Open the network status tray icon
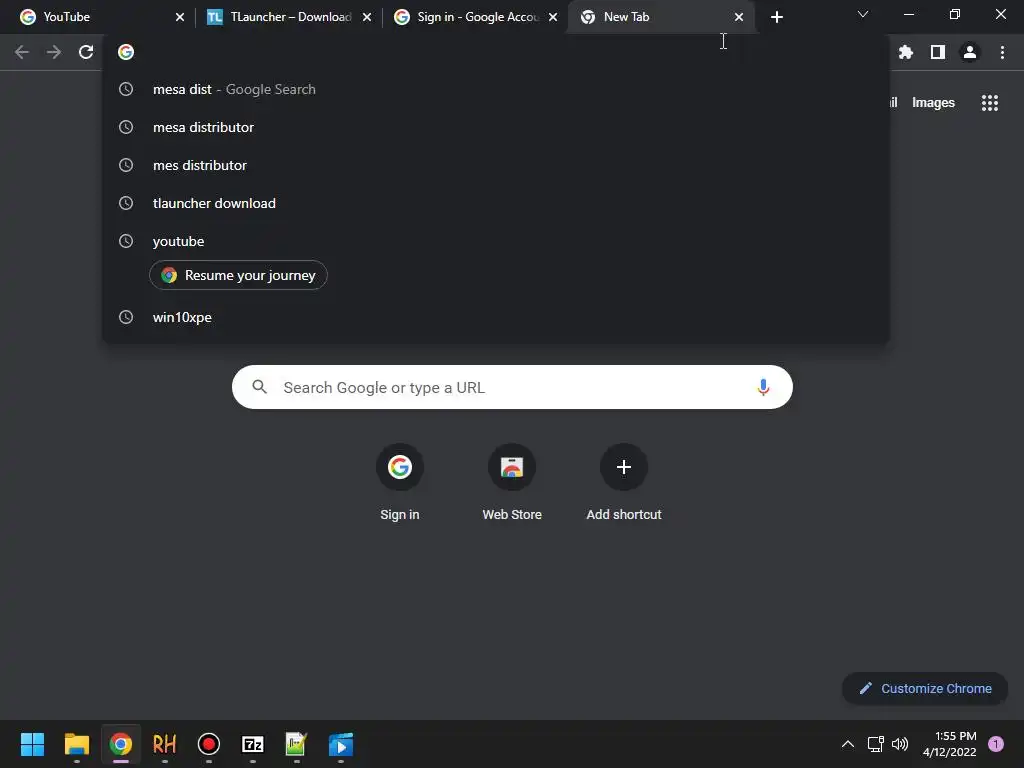Viewport: 1024px width, 768px height. [x=875, y=744]
